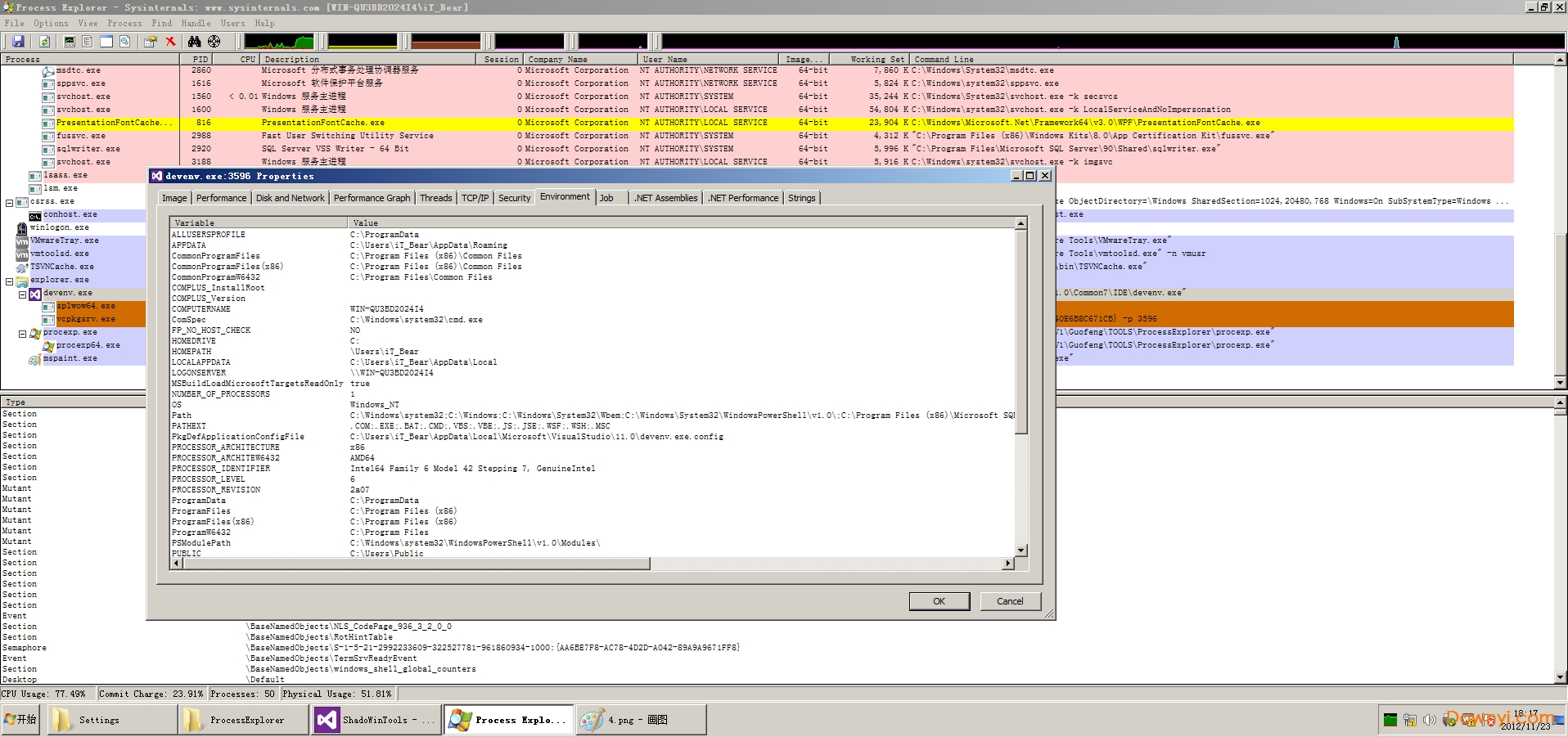Image resolution: width=1568 pixels, height=737 pixels.
Task: Click the crosshair Find Window's Process icon
Action: pyautogui.click(x=214, y=41)
